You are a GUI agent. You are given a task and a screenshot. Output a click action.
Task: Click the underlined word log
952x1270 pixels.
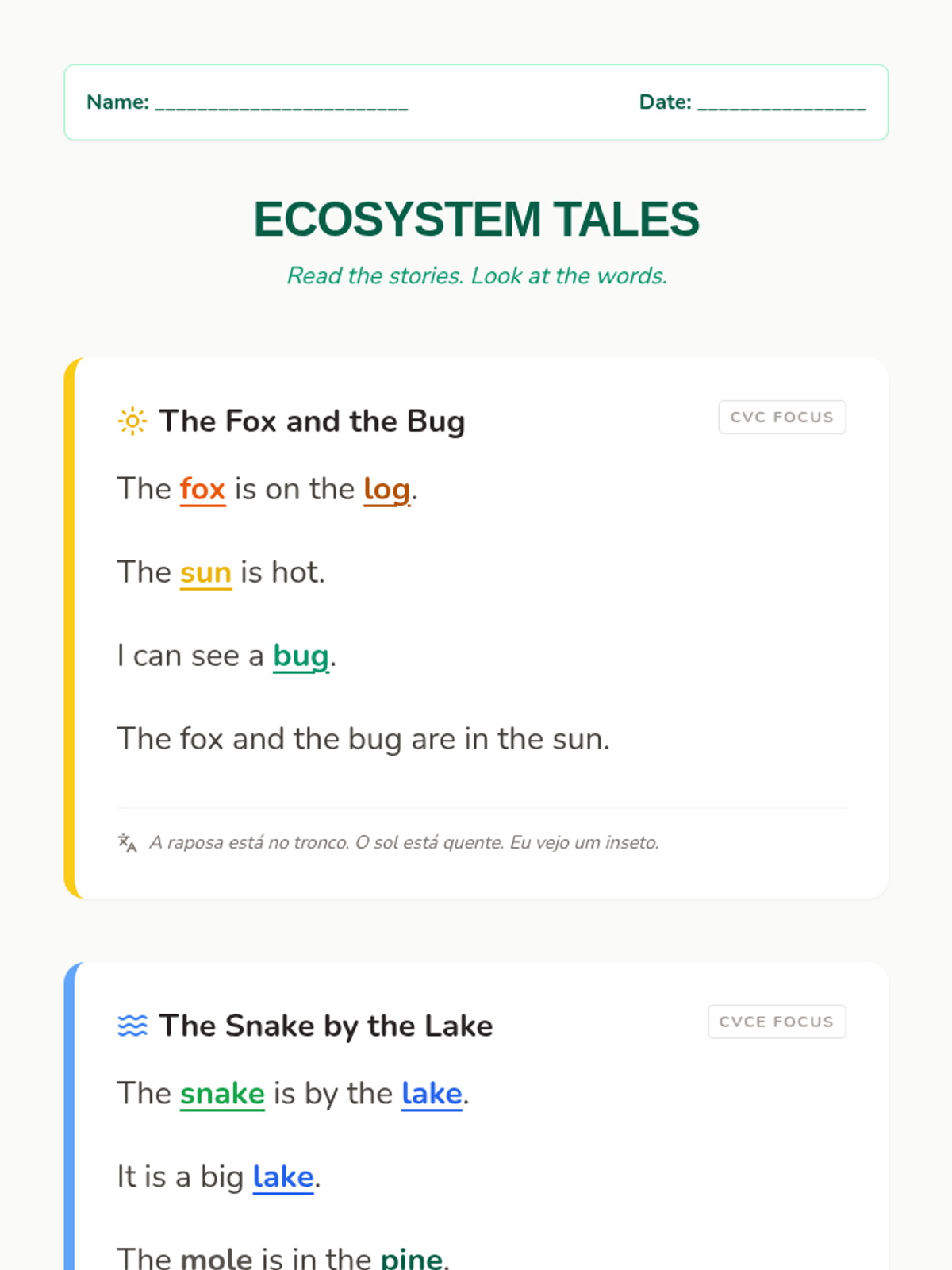click(386, 490)
